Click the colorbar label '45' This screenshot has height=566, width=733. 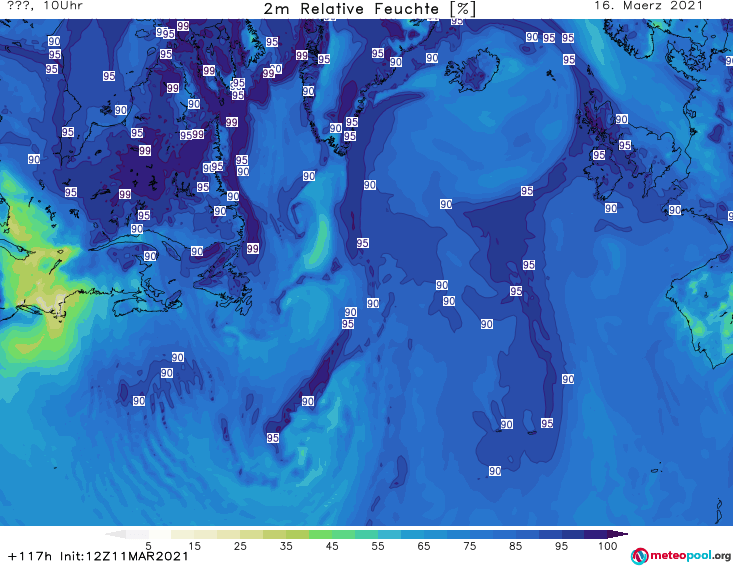[x=332, y=546]
